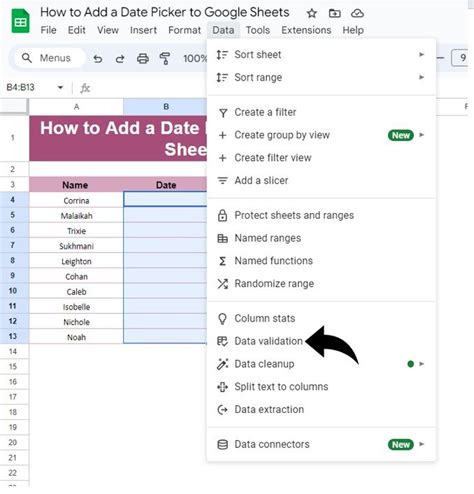The width and height of the screenshot is (474, 494).
Task: Click the Data extraction icon
Action: click(222, 410)
